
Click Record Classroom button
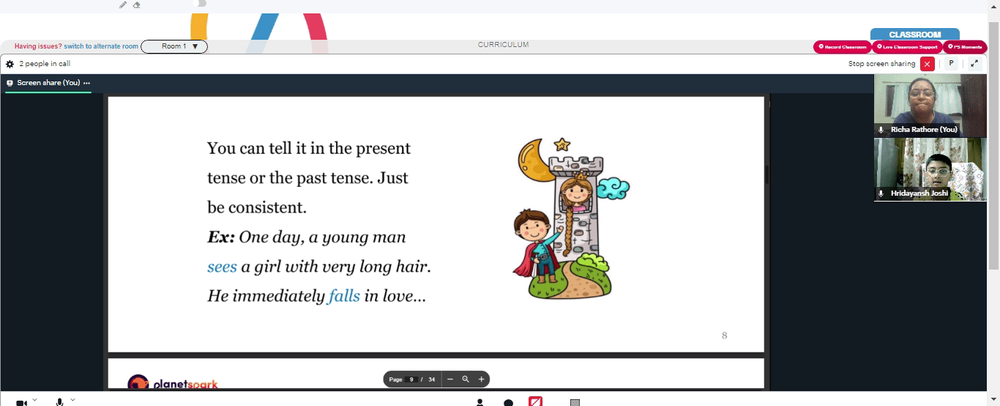842,47
